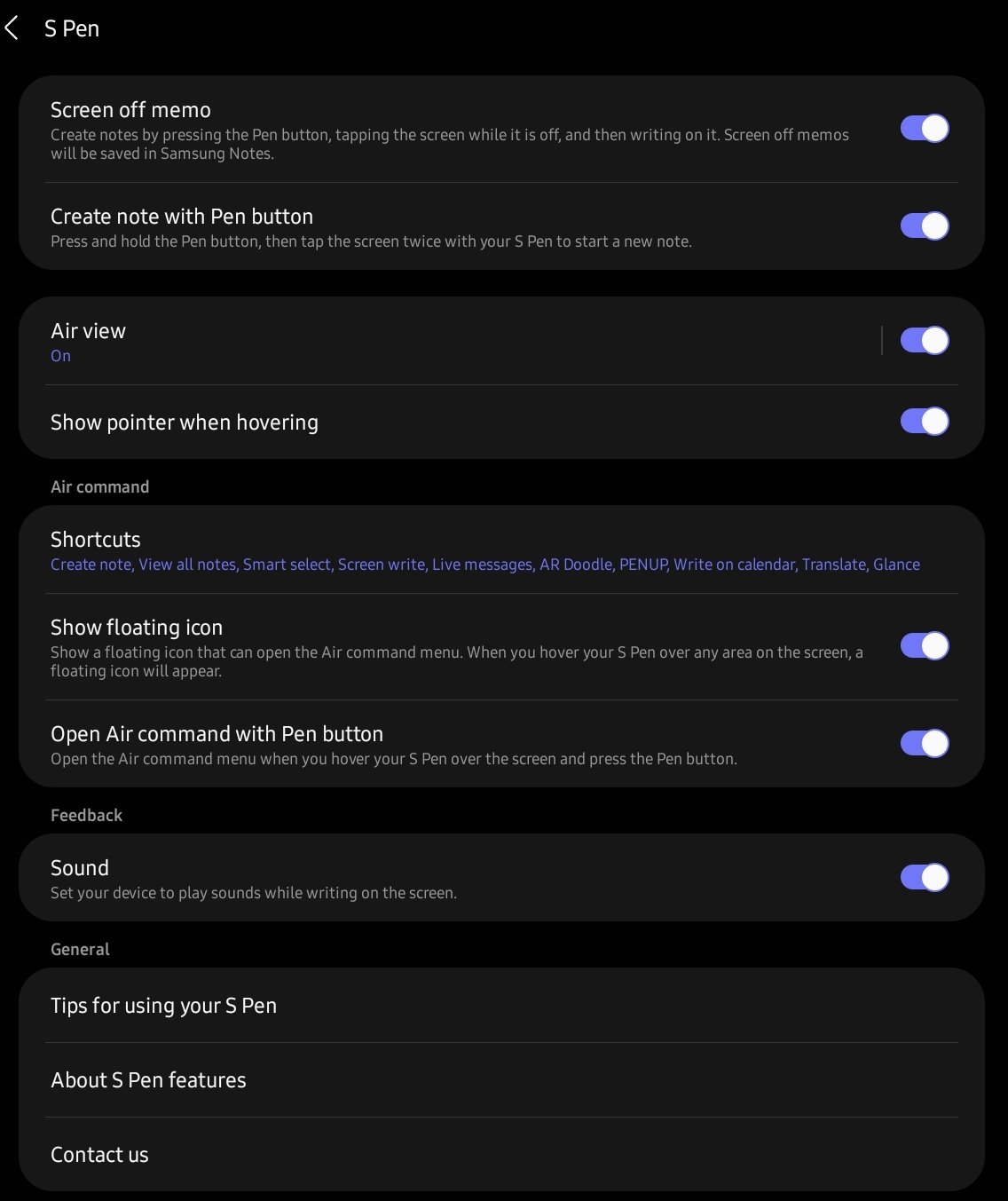Viewport: 1008px width, 1201px height.
Task: Open Tips for using your S Pen
Action: pos(501,1006)
